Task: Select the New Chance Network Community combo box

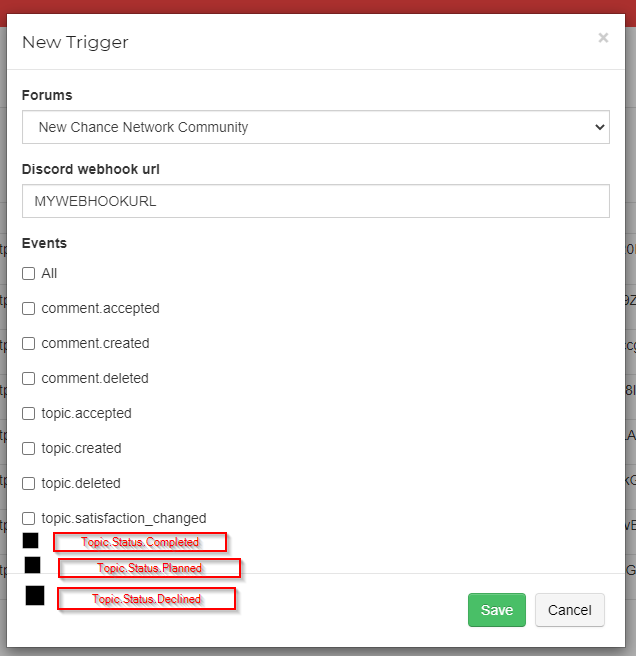Action: 315,127
